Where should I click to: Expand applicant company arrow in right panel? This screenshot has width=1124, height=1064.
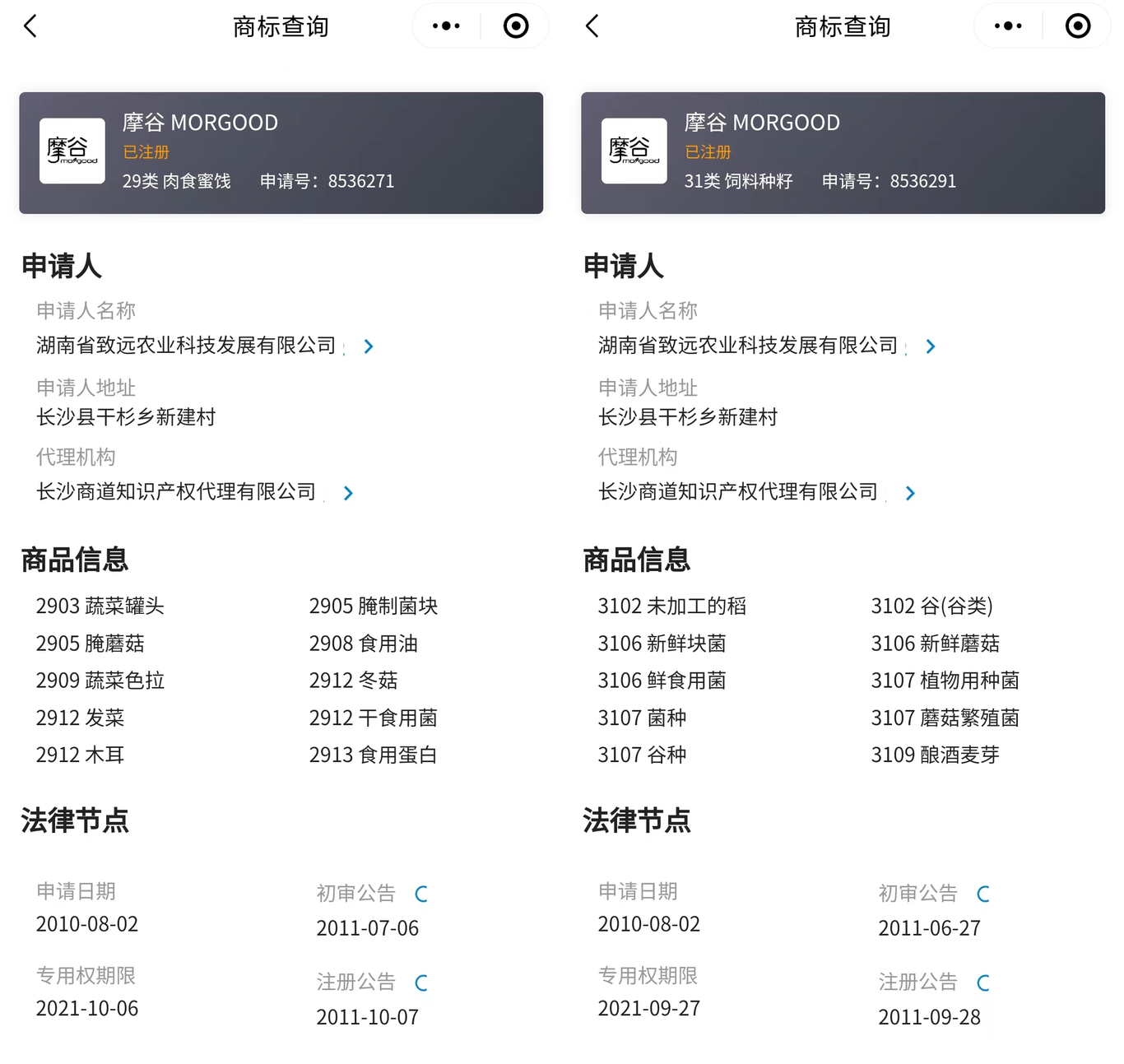coord(931,346)
